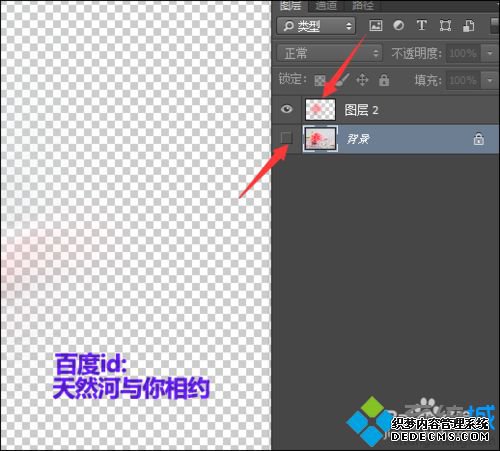Click the 背景 layer lock icon

[479, 139]
